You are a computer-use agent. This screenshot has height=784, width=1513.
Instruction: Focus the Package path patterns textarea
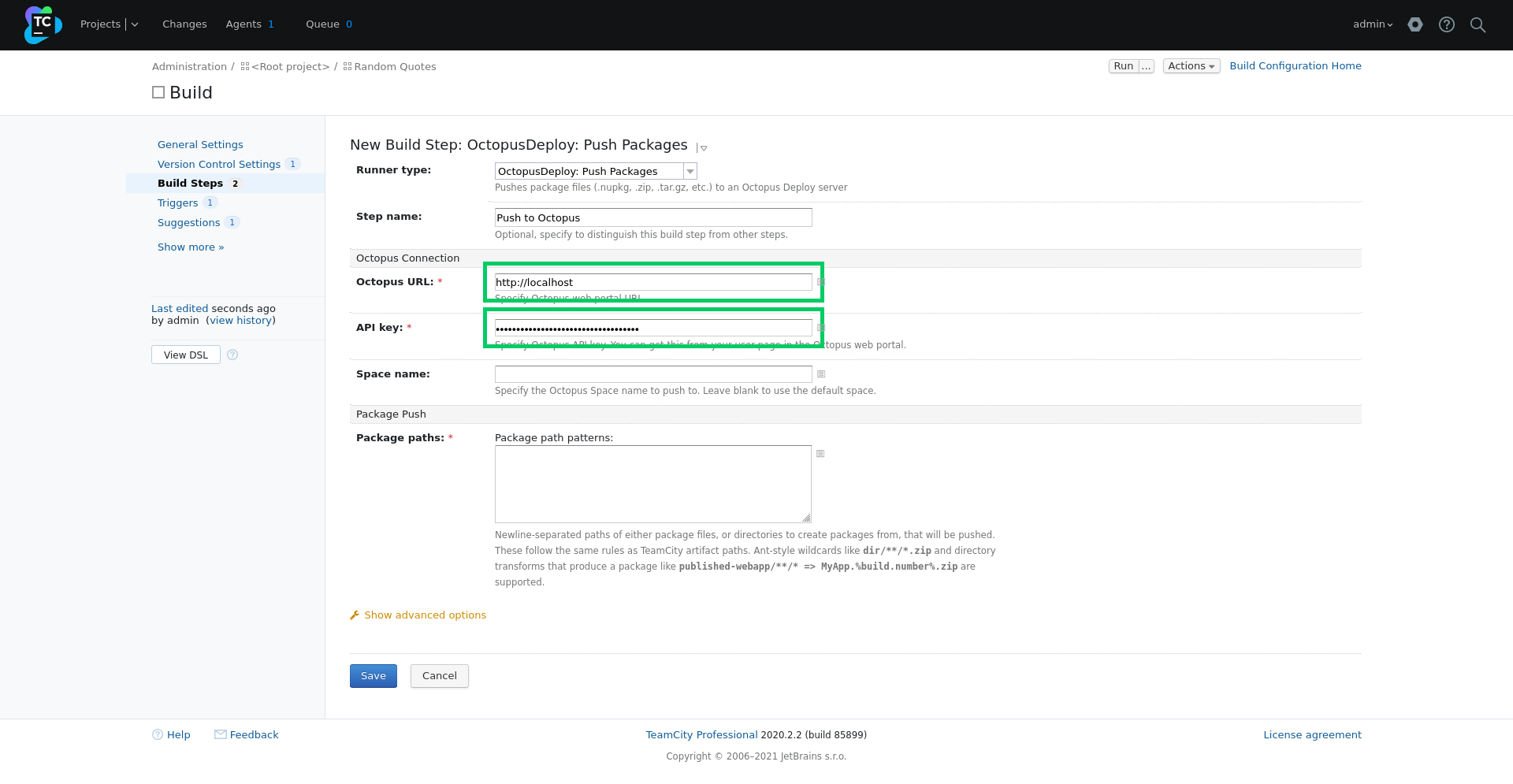point(653,484)
